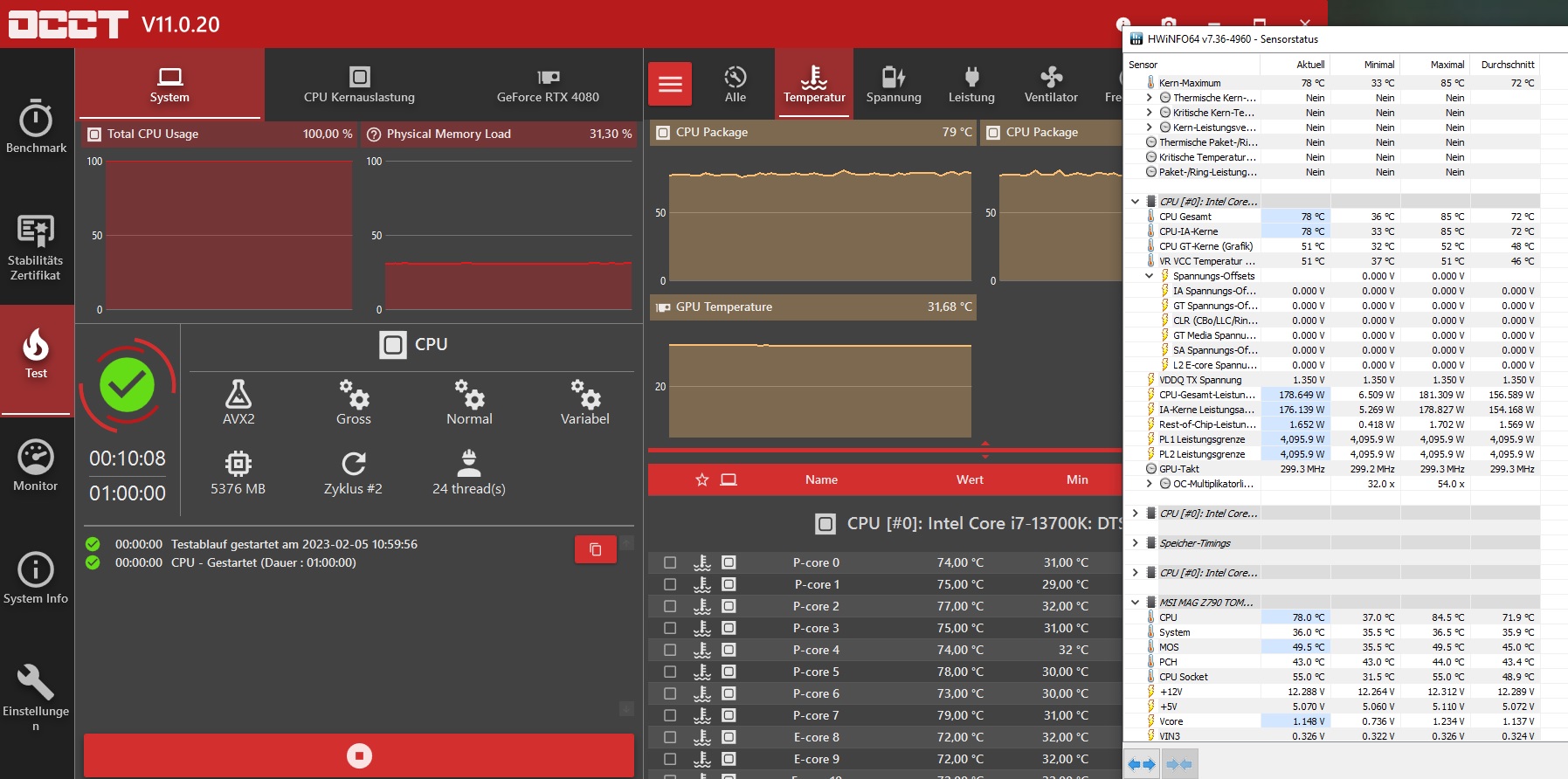Expand Kritische Kern-Te... row in HWiNFO
Image resolution: width=1568 pixels, height=779 pixels.
[x=1149, y=113]
